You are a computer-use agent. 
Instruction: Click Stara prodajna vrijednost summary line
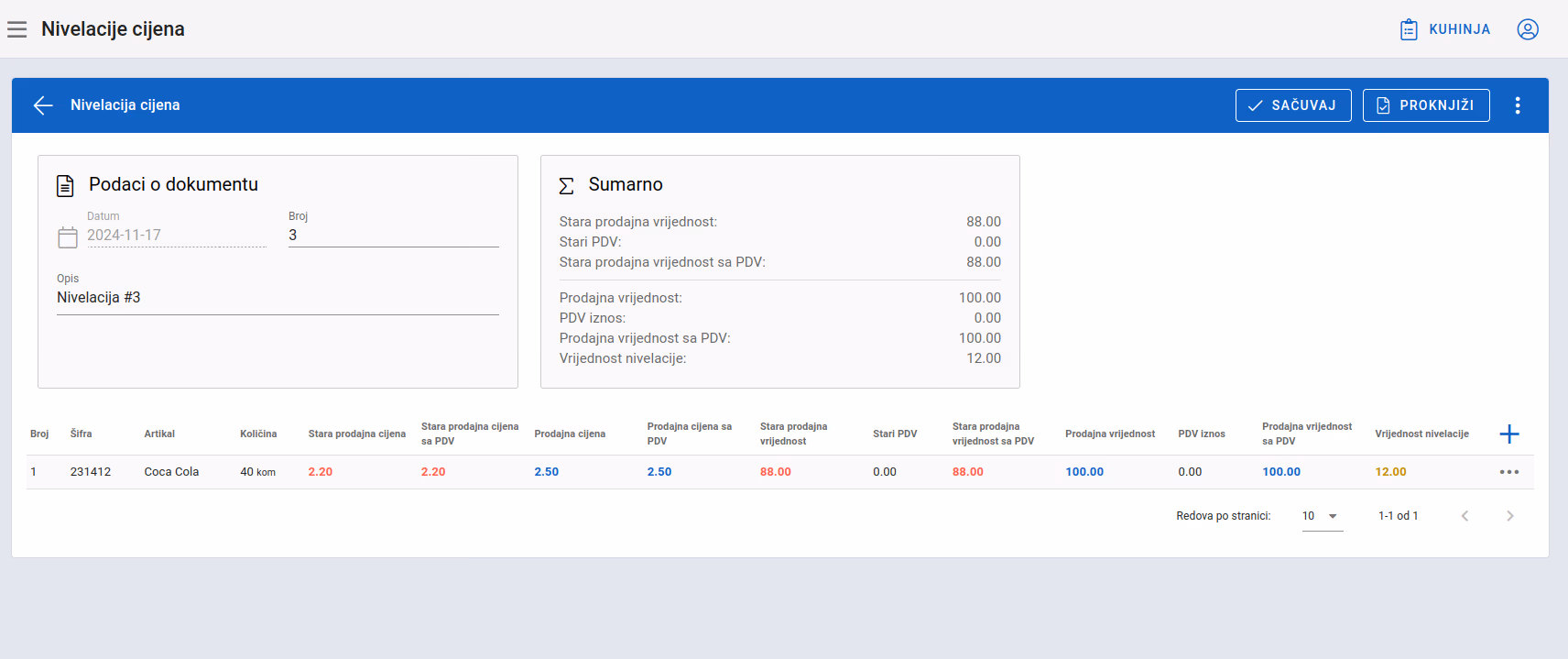(780, 222)
